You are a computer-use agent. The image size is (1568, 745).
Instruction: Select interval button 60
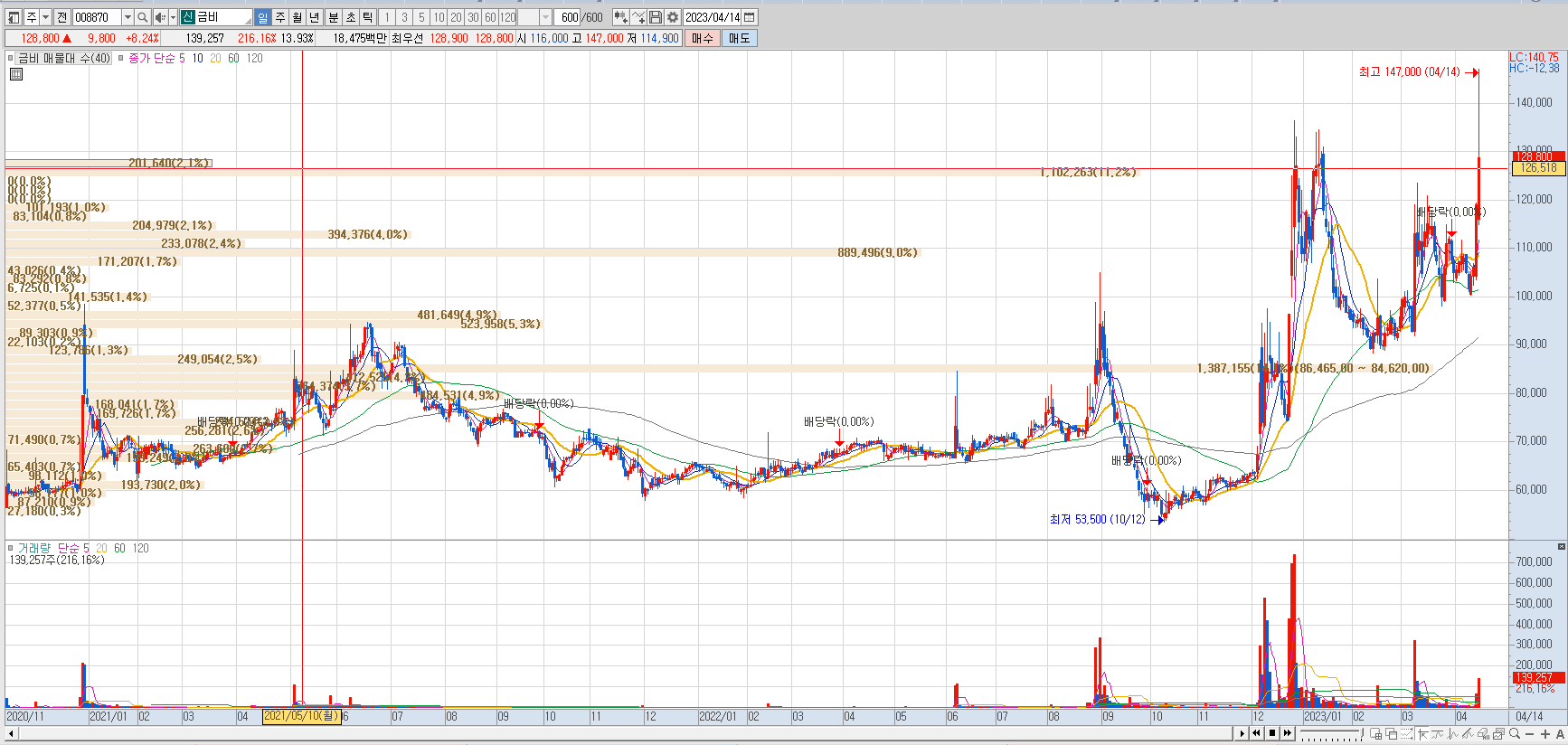(490, 17)
